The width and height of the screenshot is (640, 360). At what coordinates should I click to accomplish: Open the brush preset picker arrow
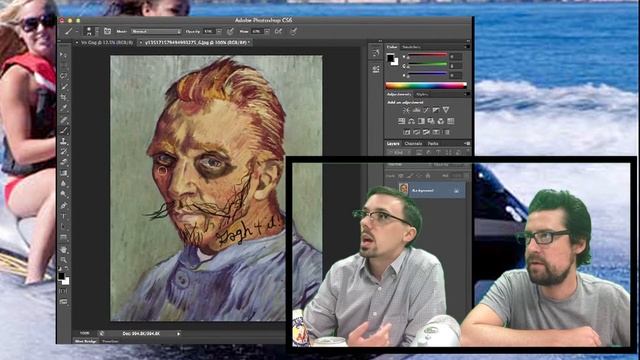point(97,31)
